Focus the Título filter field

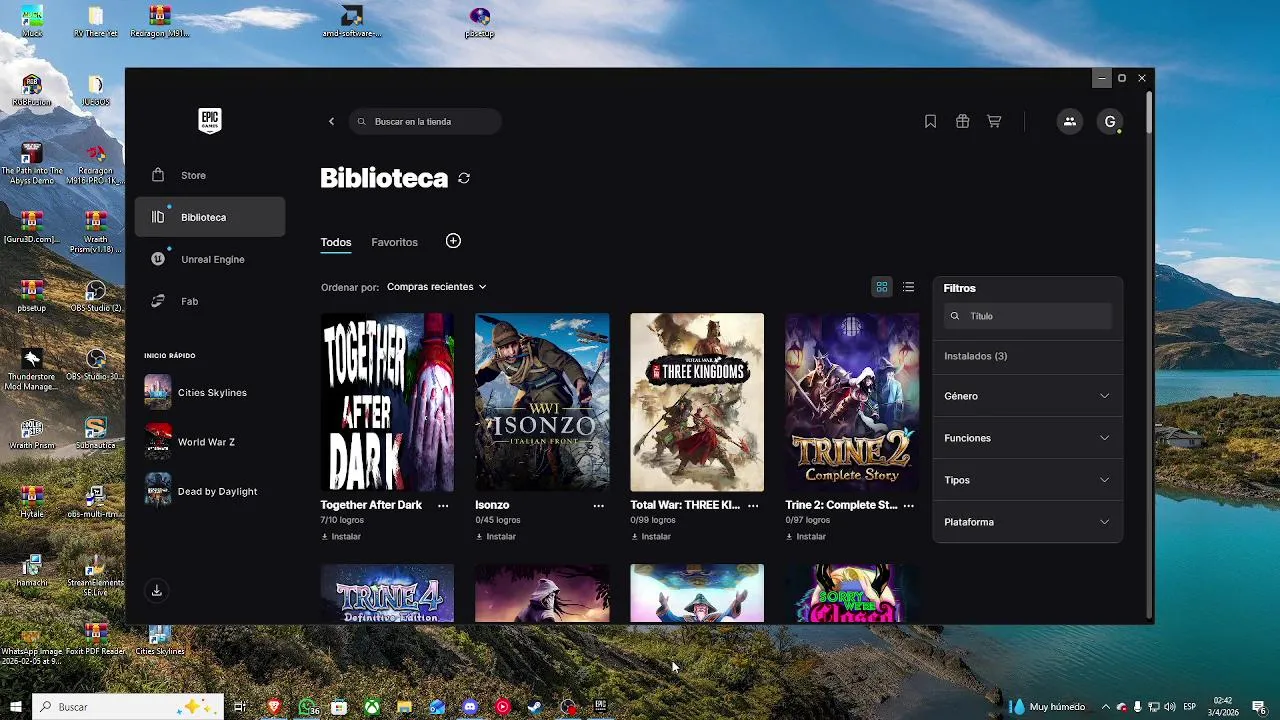click(1027, 316)
